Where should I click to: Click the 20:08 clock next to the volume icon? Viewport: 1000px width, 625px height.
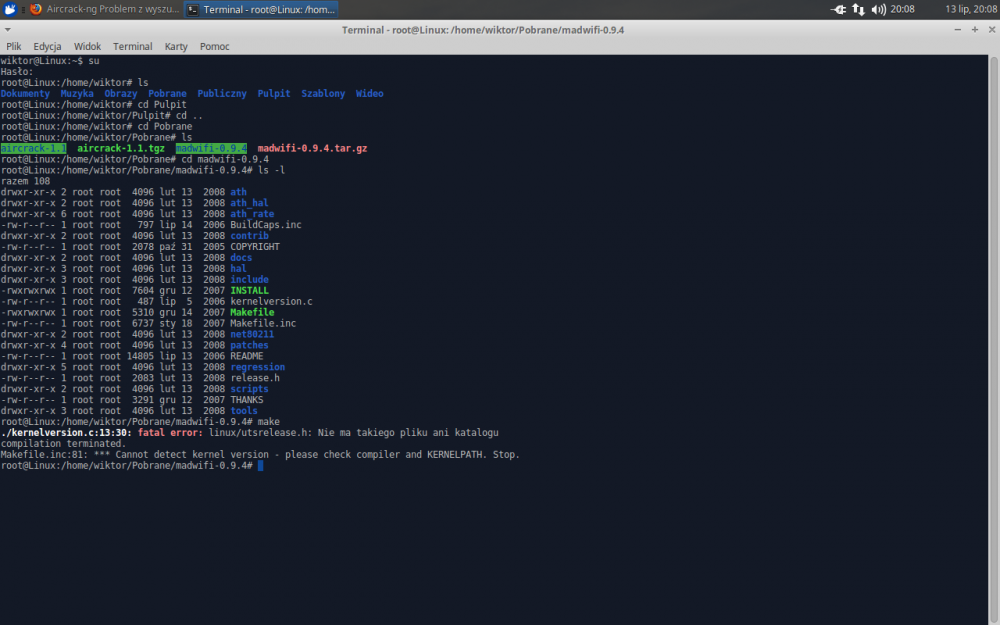coord(902,9)
